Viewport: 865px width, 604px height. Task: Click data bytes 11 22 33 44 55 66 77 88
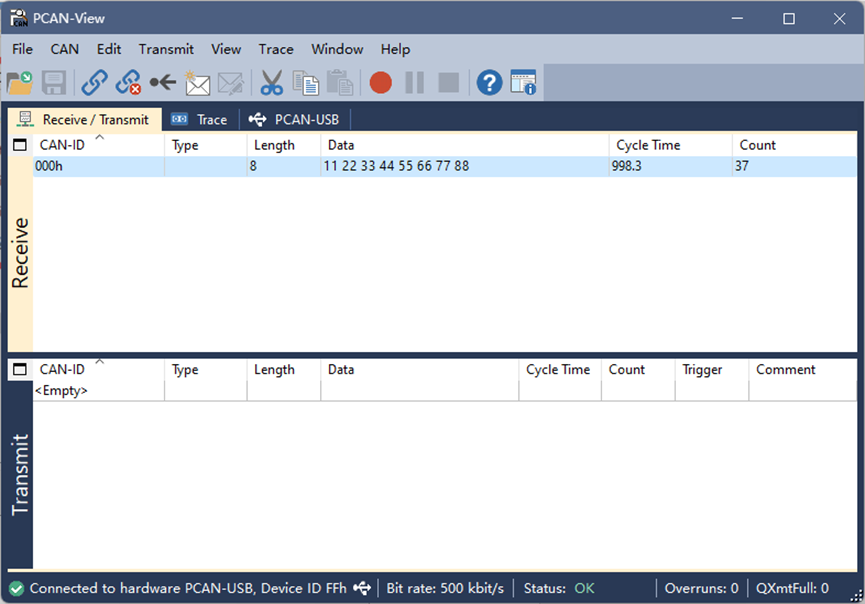click(x=396, y=166)
